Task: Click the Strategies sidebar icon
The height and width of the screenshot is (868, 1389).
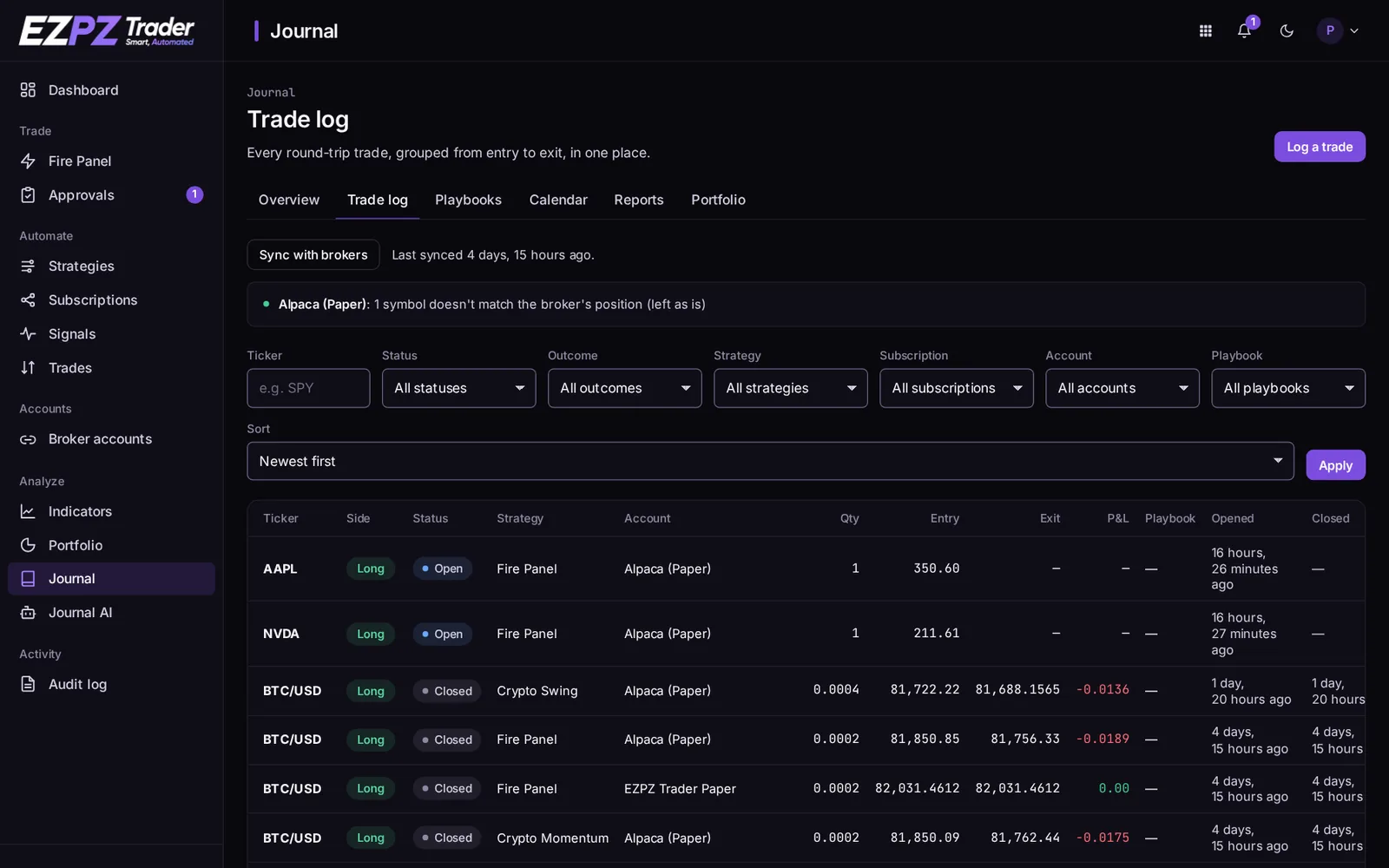Action: (28, 266)
